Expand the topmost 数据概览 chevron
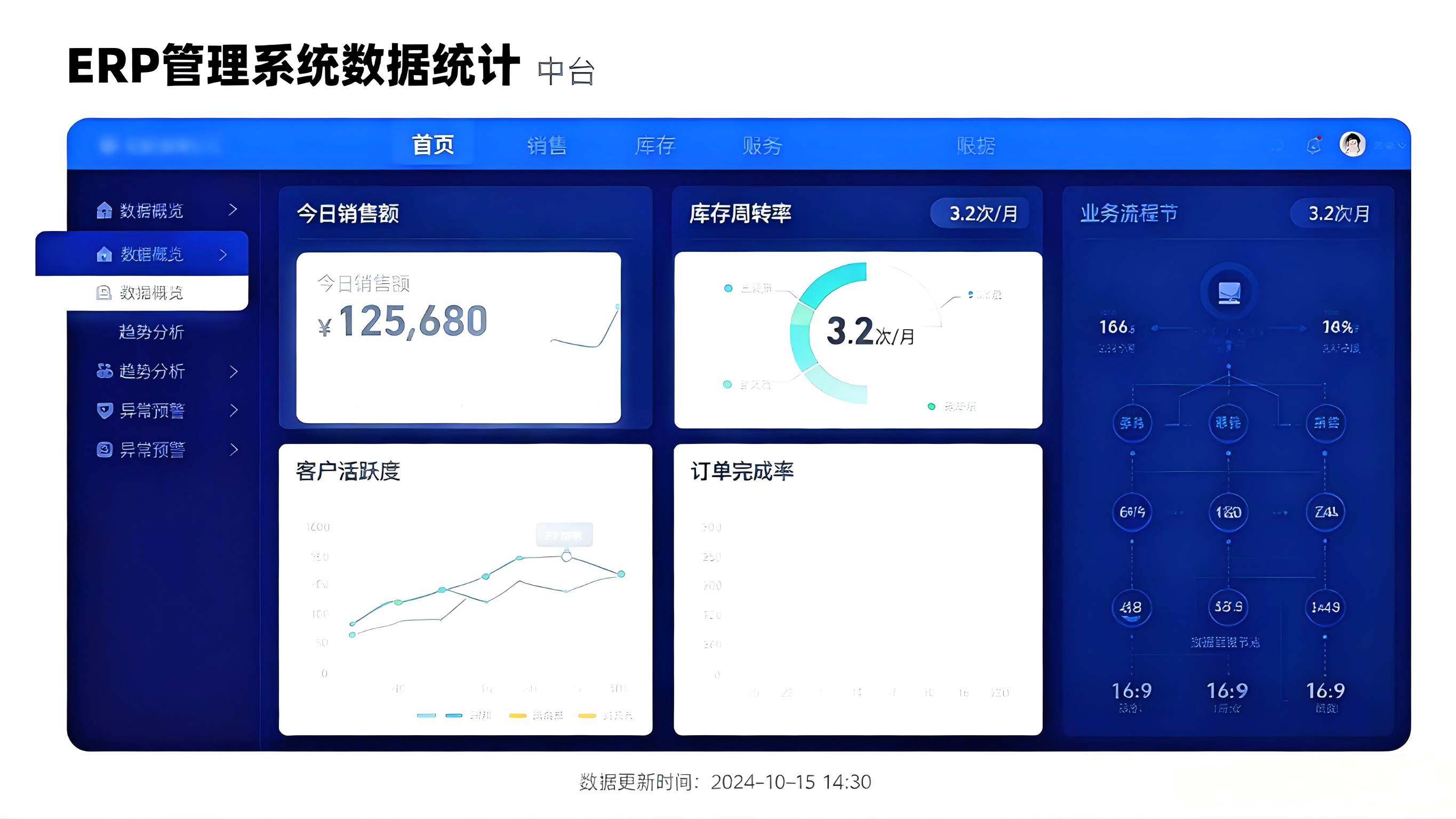The image size is (1456, 819). point(233,210)
